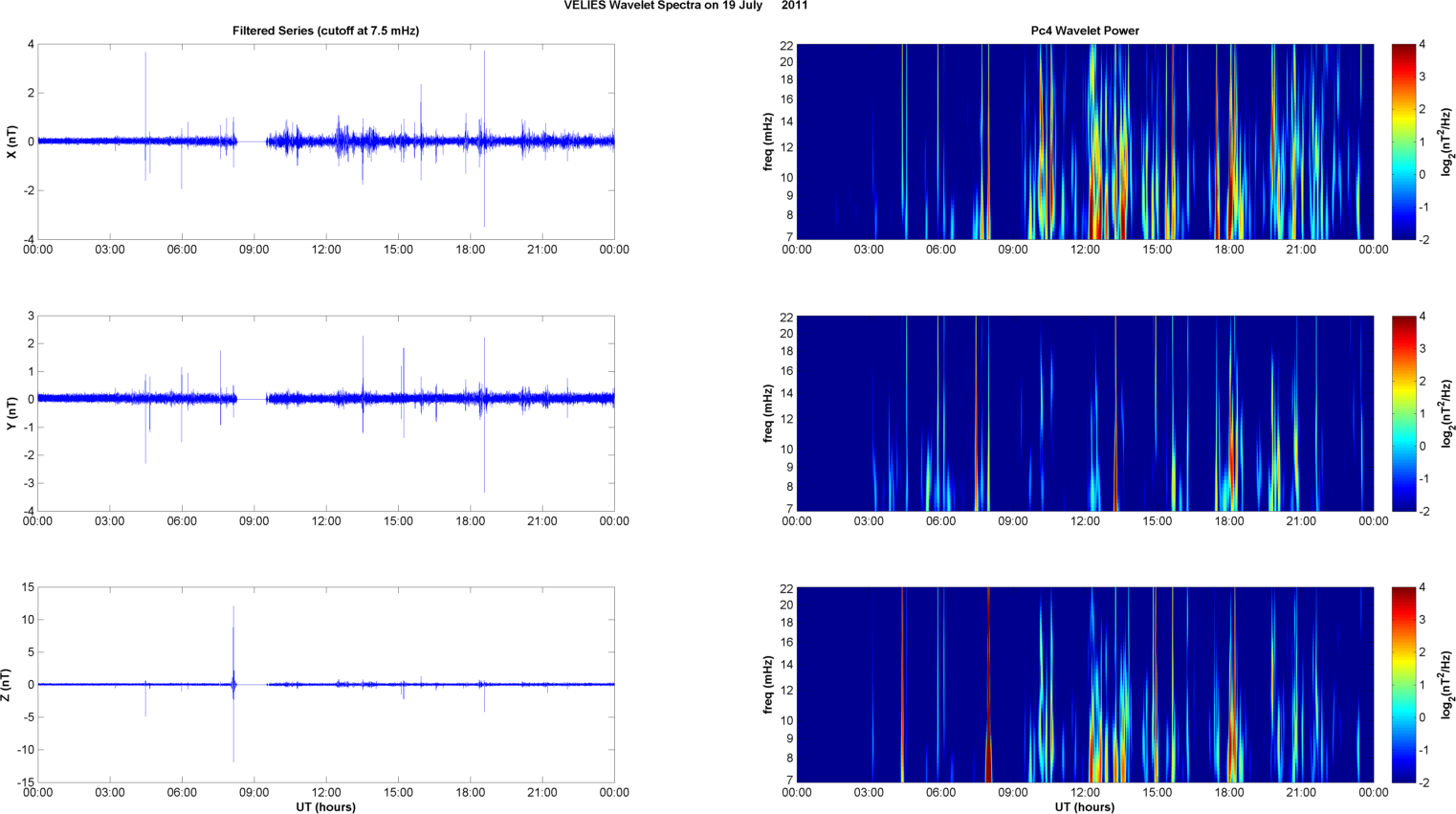
Task: Click the 18:00 tick under bottom spectrogram
Action: (x=1229, y=792)
